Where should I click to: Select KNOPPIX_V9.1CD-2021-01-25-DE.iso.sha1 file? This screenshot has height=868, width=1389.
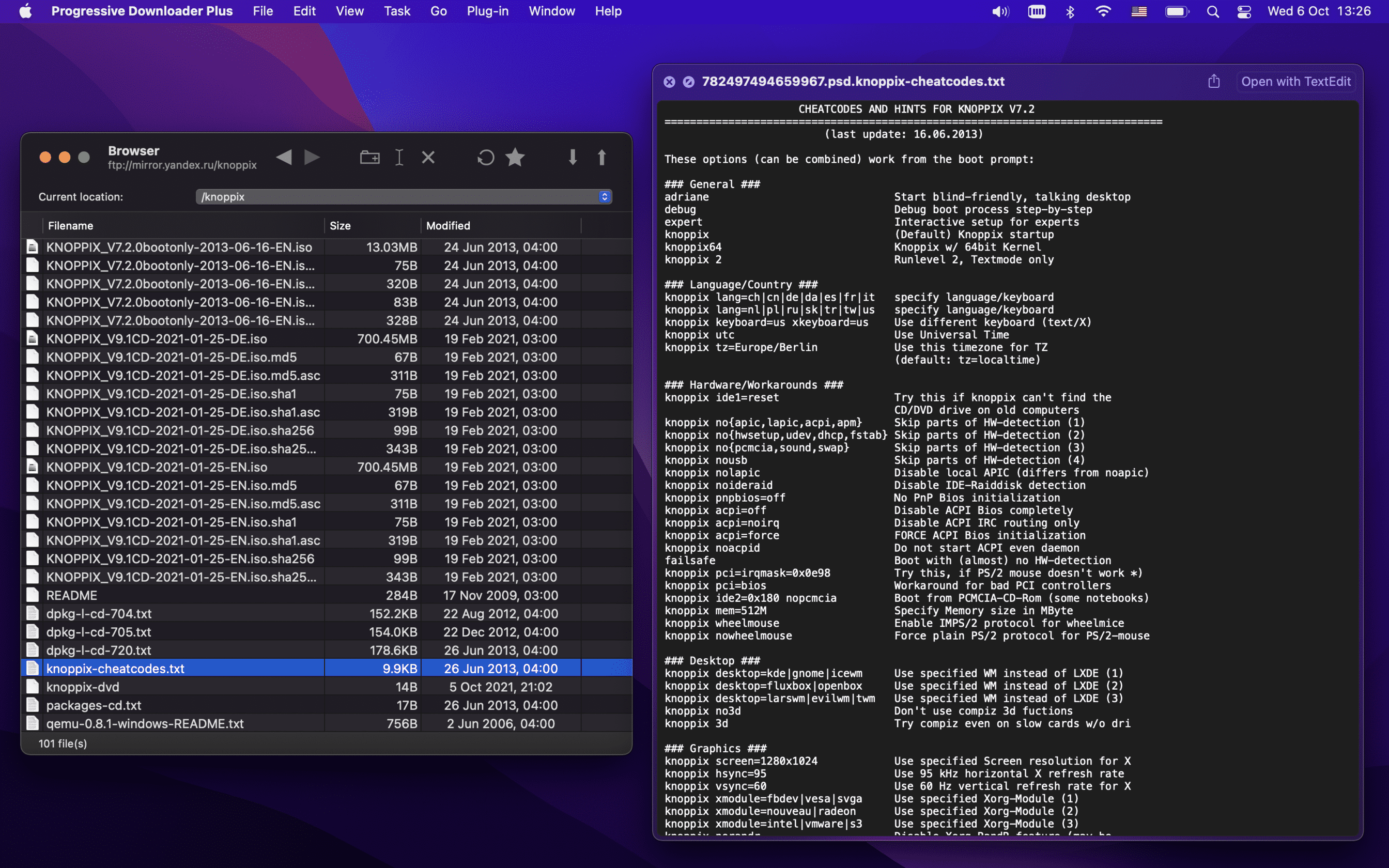(x=327, y=394)
